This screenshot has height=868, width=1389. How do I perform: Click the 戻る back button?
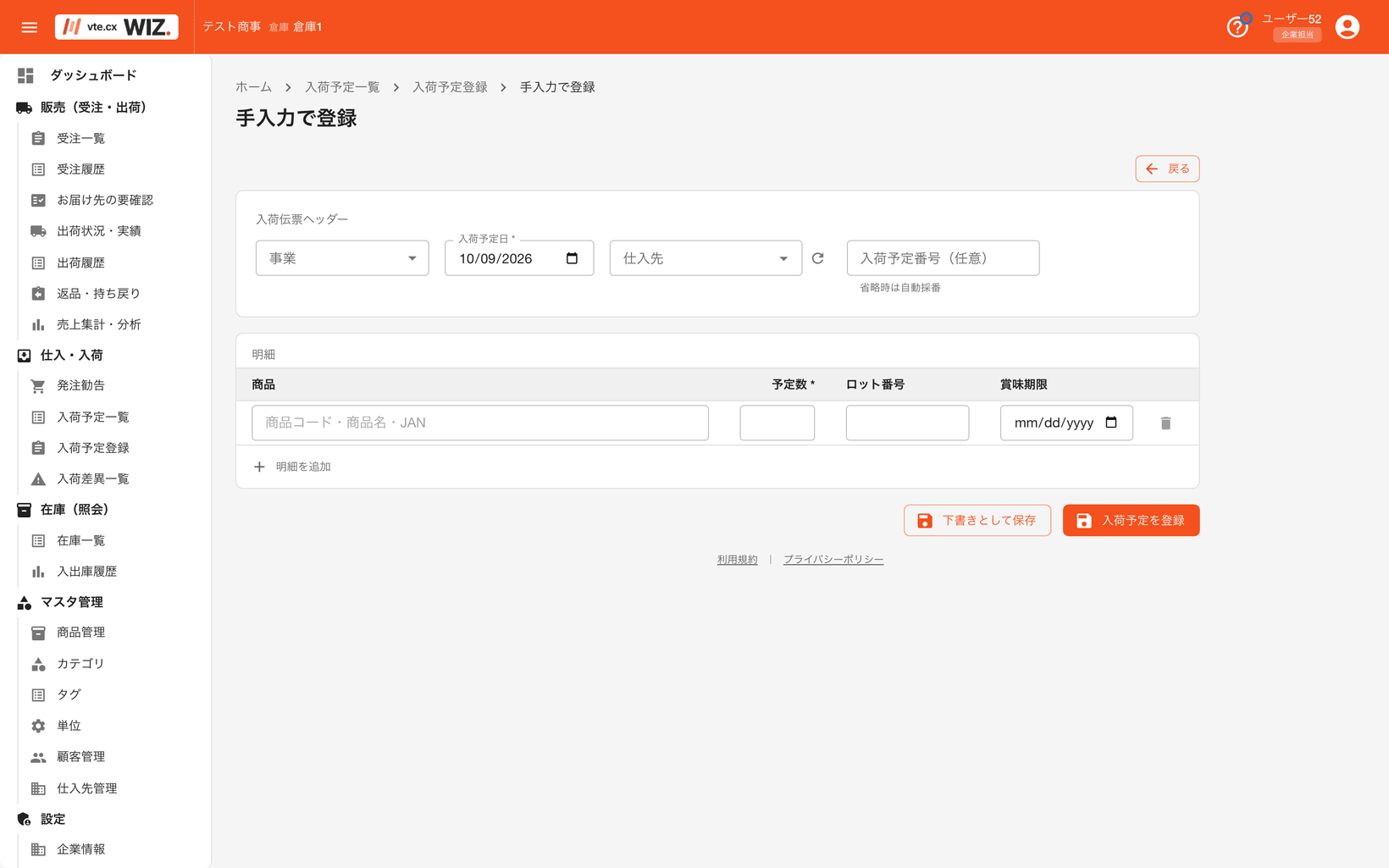click(1167, 169)
